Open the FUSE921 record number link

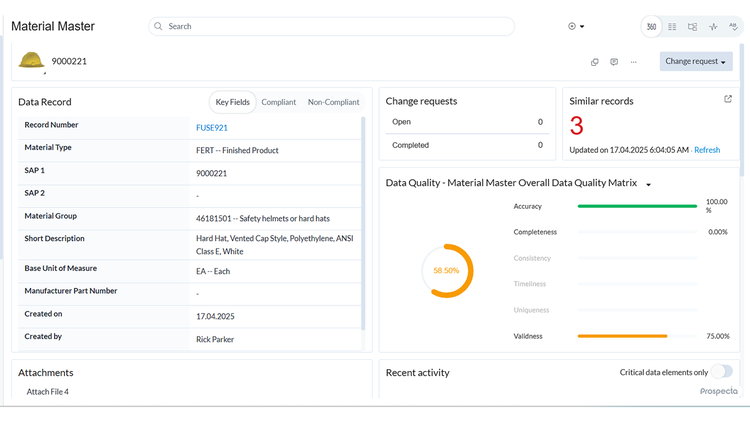pos(211,128)
